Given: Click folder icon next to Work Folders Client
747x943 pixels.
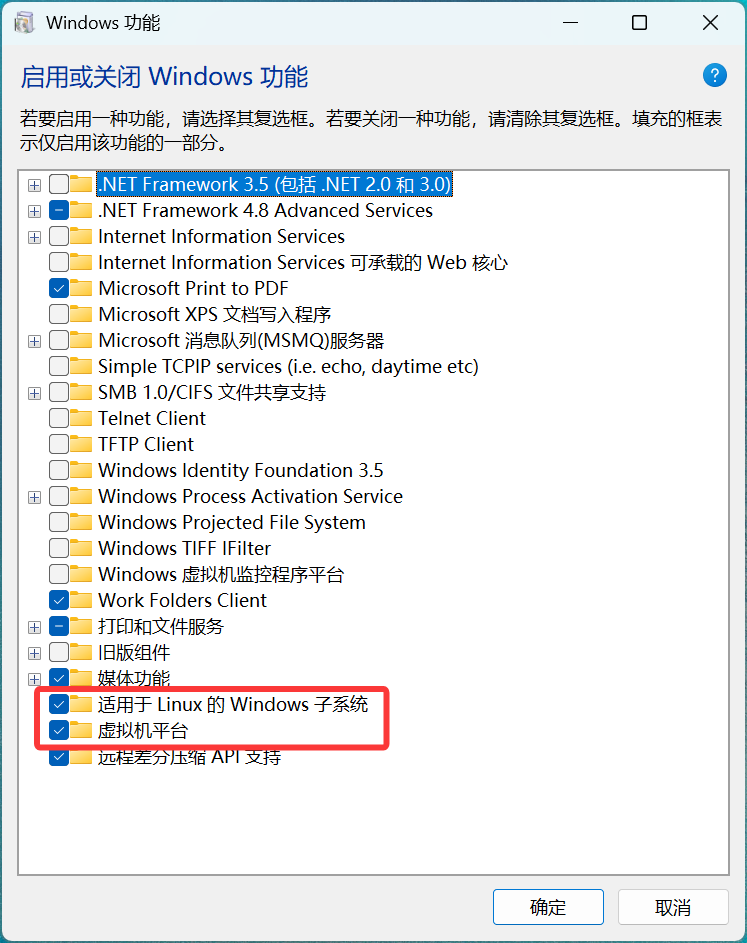Looking at the screenshot, I should (81, 600).
